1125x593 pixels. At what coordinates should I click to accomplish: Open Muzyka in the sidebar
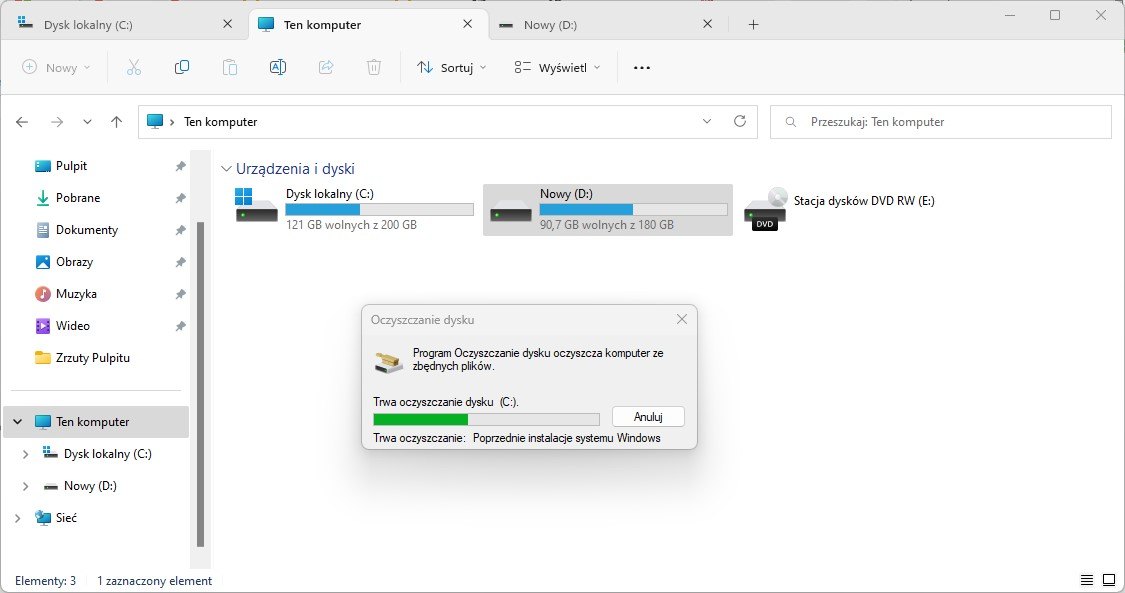click(75, 294)
